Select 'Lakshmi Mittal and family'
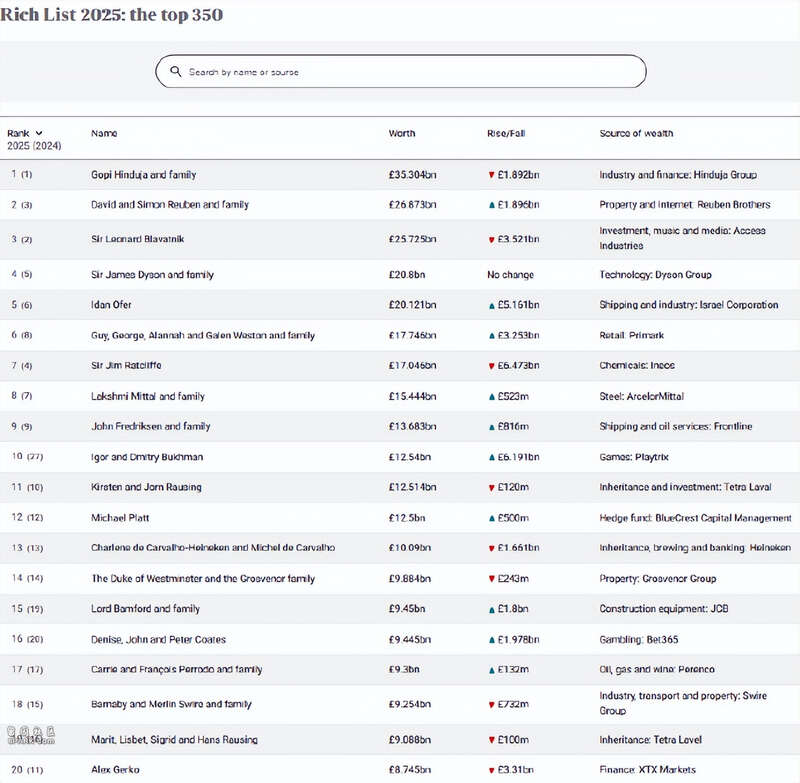Screen dimensions: 800x783 coord(147,396)
